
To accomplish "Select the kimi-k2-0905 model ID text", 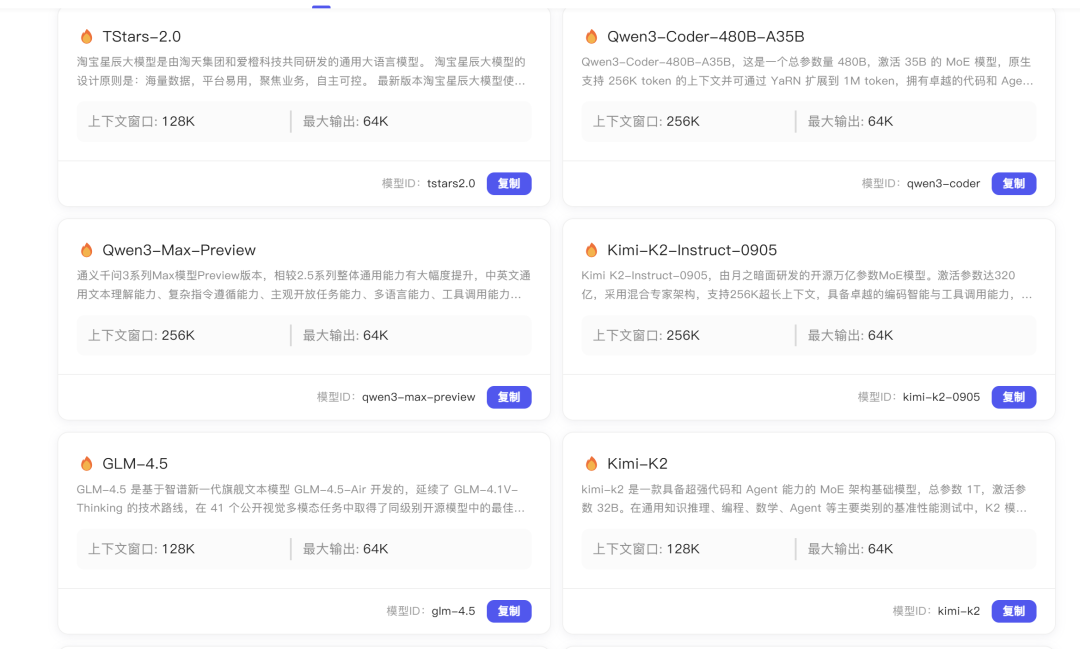I will (942, 397).
